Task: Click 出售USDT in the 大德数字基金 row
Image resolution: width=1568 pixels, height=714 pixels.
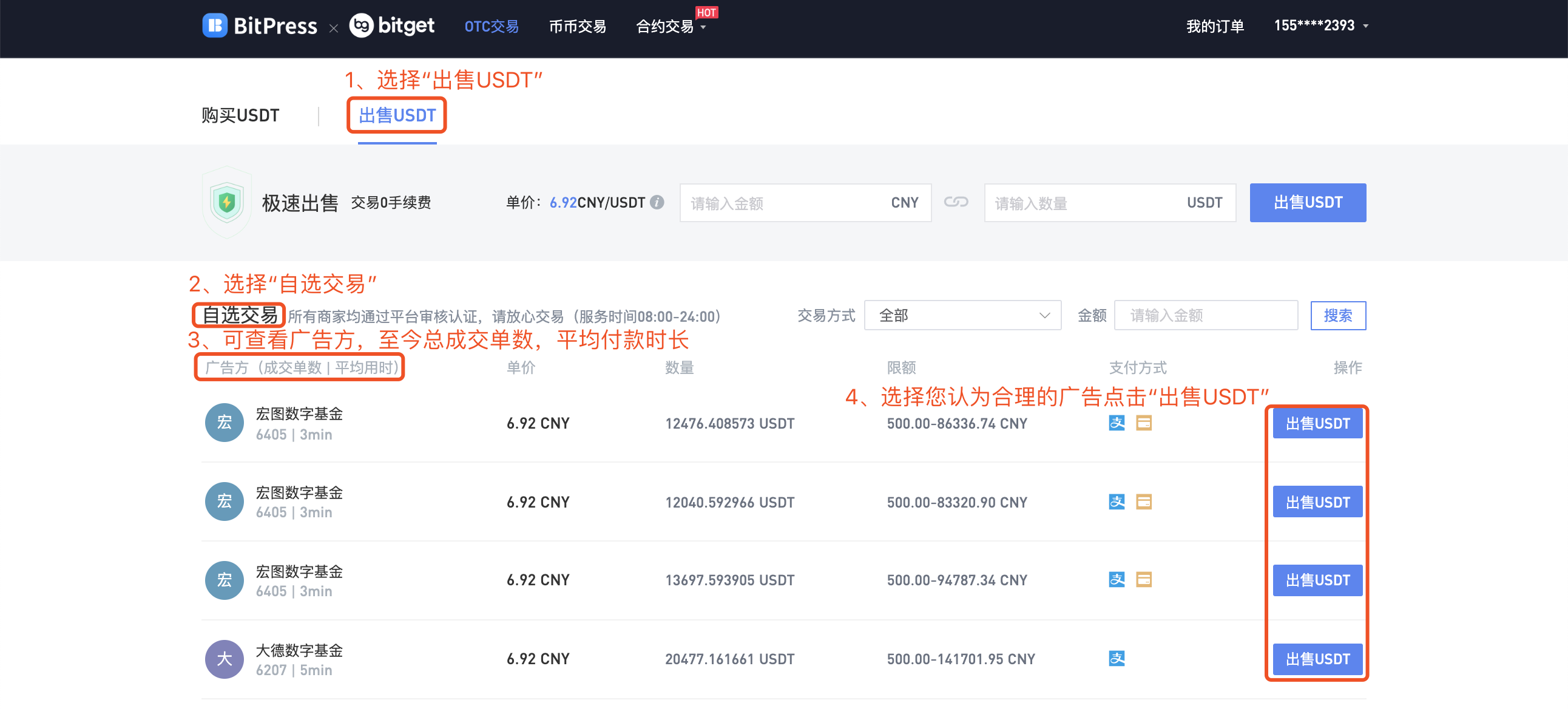Action: [x=1317, y=659]
